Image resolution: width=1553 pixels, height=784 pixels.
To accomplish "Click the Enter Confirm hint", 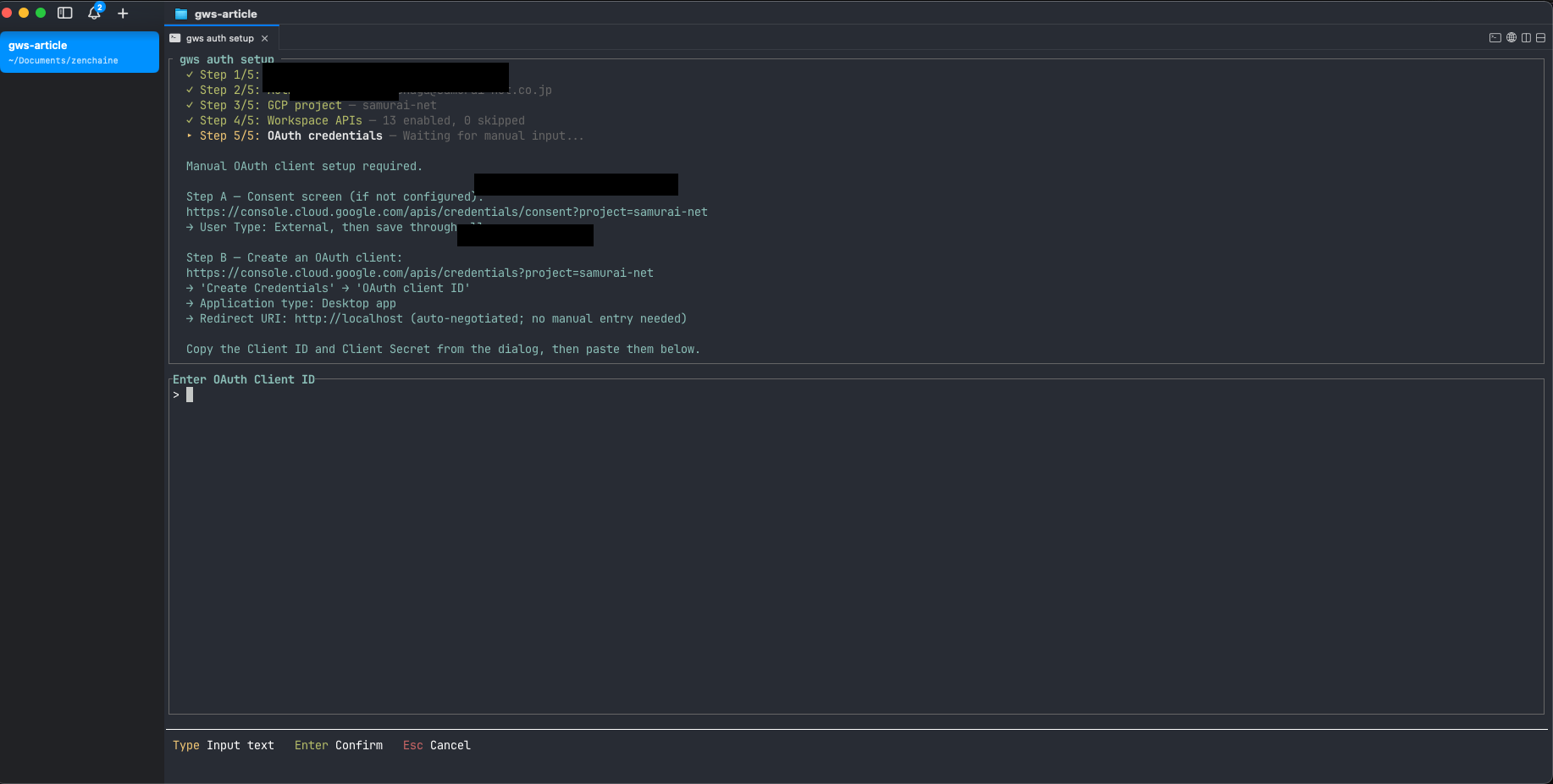I will (338, 745).
